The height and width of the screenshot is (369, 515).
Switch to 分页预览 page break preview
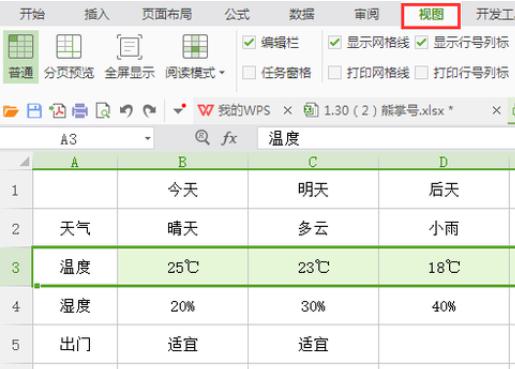pyautogui.click(x=69, y=56)
